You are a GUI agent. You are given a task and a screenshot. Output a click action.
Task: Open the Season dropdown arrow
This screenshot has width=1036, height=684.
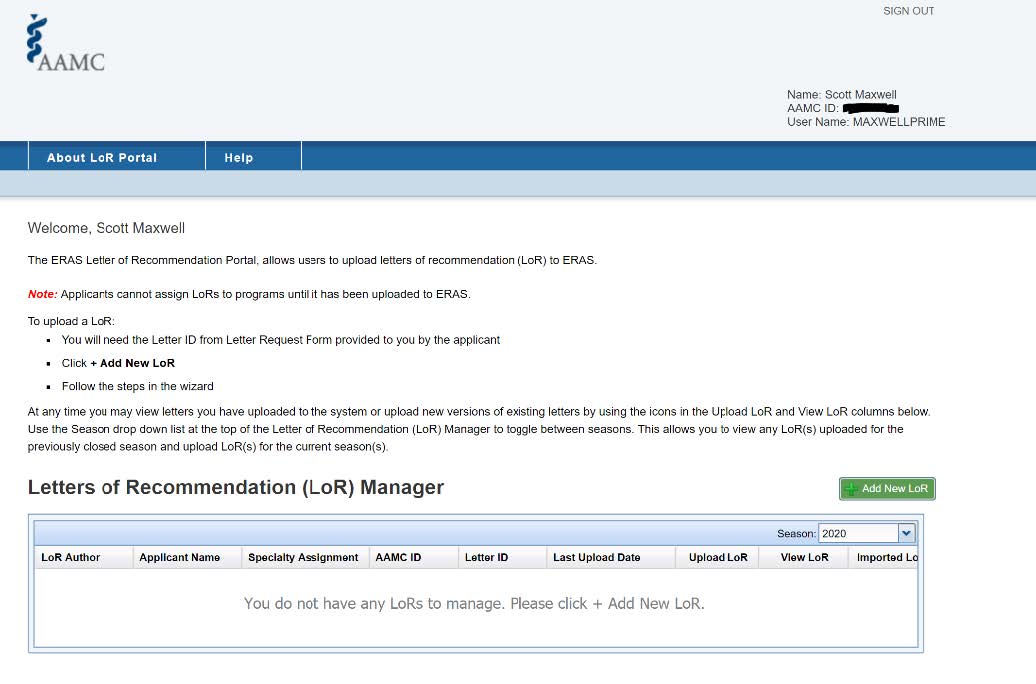pyautogui.click(x=906, y=533)
